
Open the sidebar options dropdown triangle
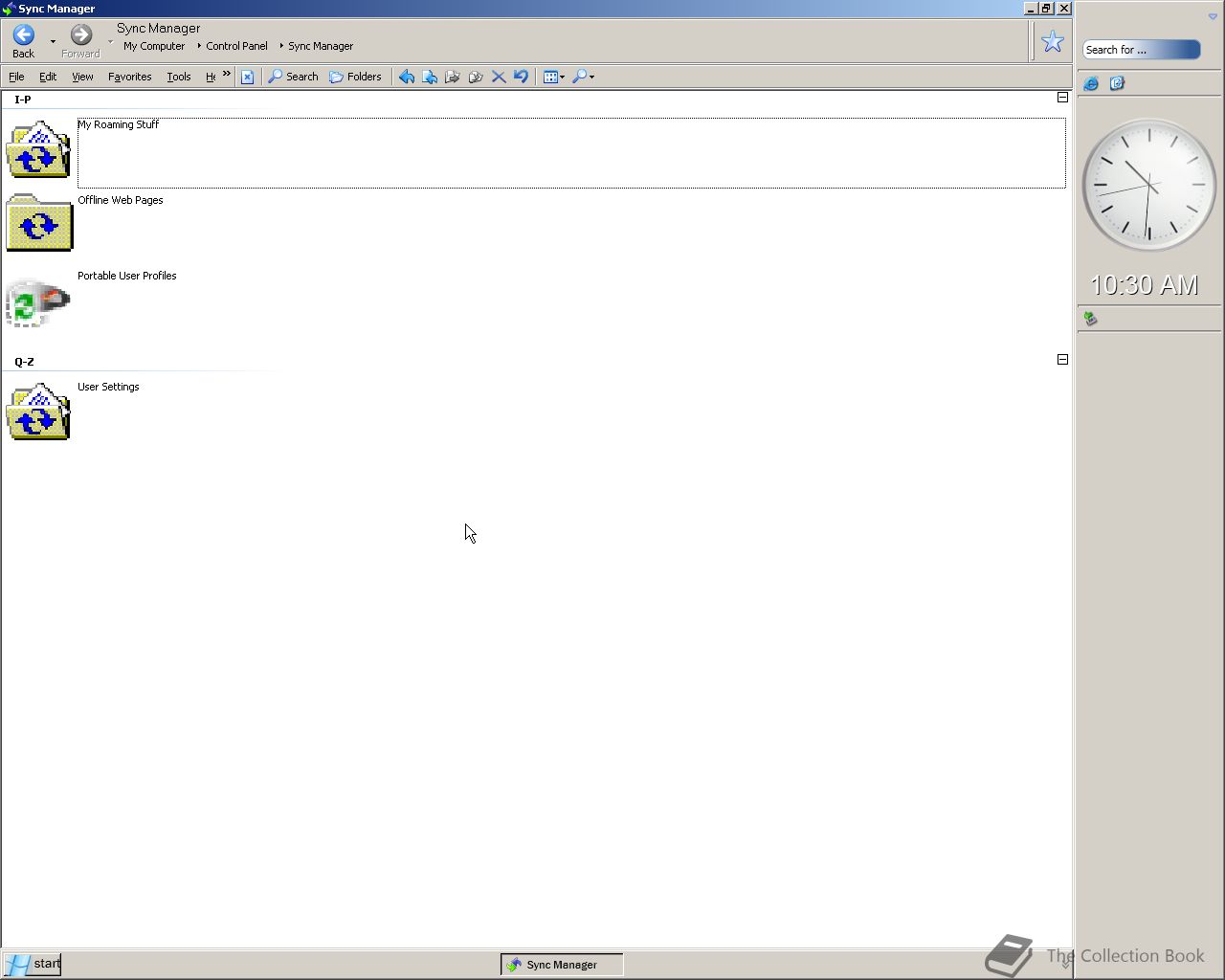coord(1213,16)
